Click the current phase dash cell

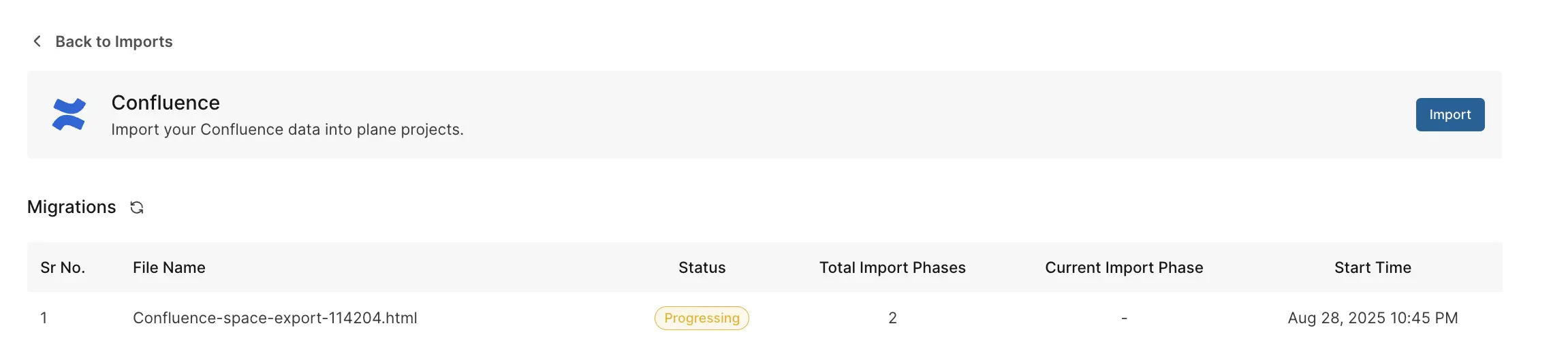(x=1124, y=318)
